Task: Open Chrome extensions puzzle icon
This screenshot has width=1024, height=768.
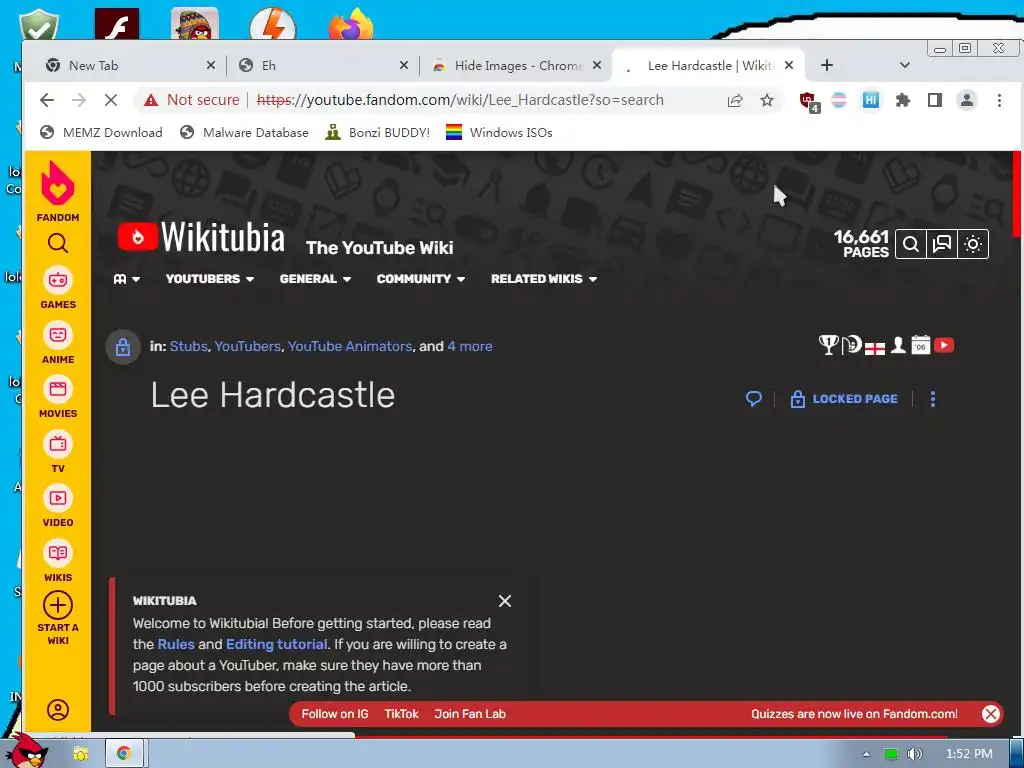Action: pos(903,100)
